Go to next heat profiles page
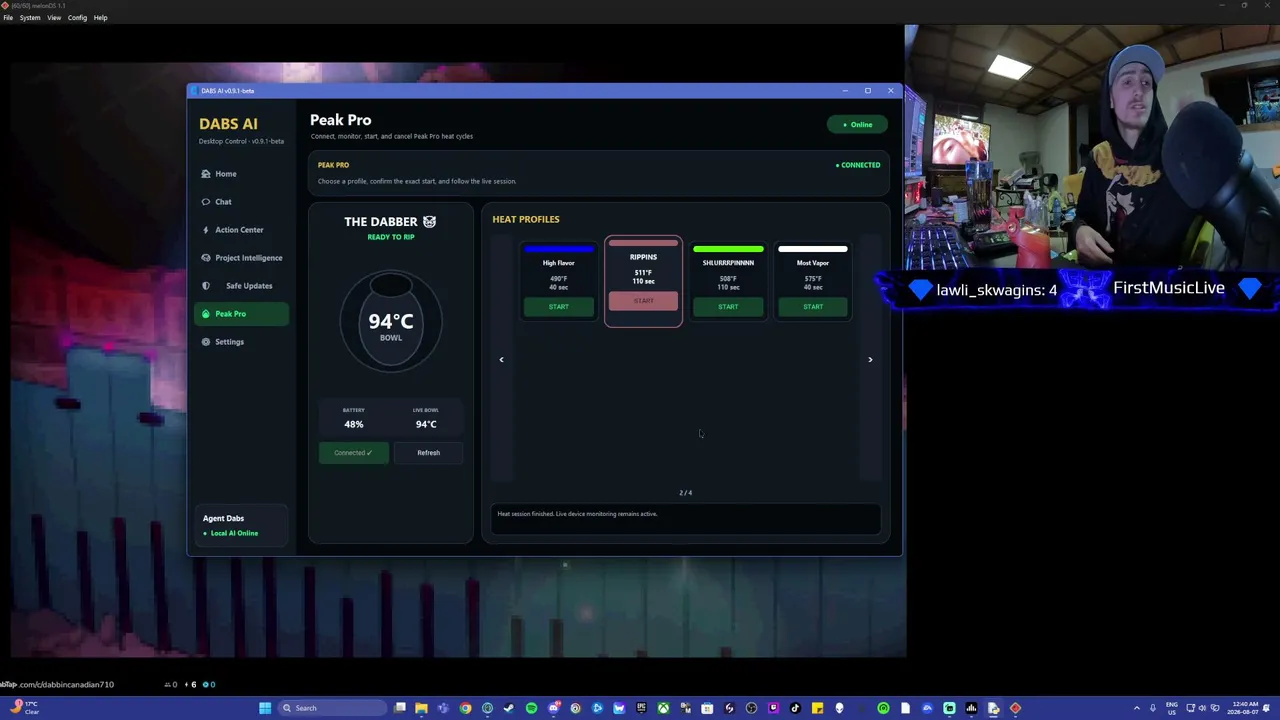This screenshot has height=720, width=1280. pos(870,360)
